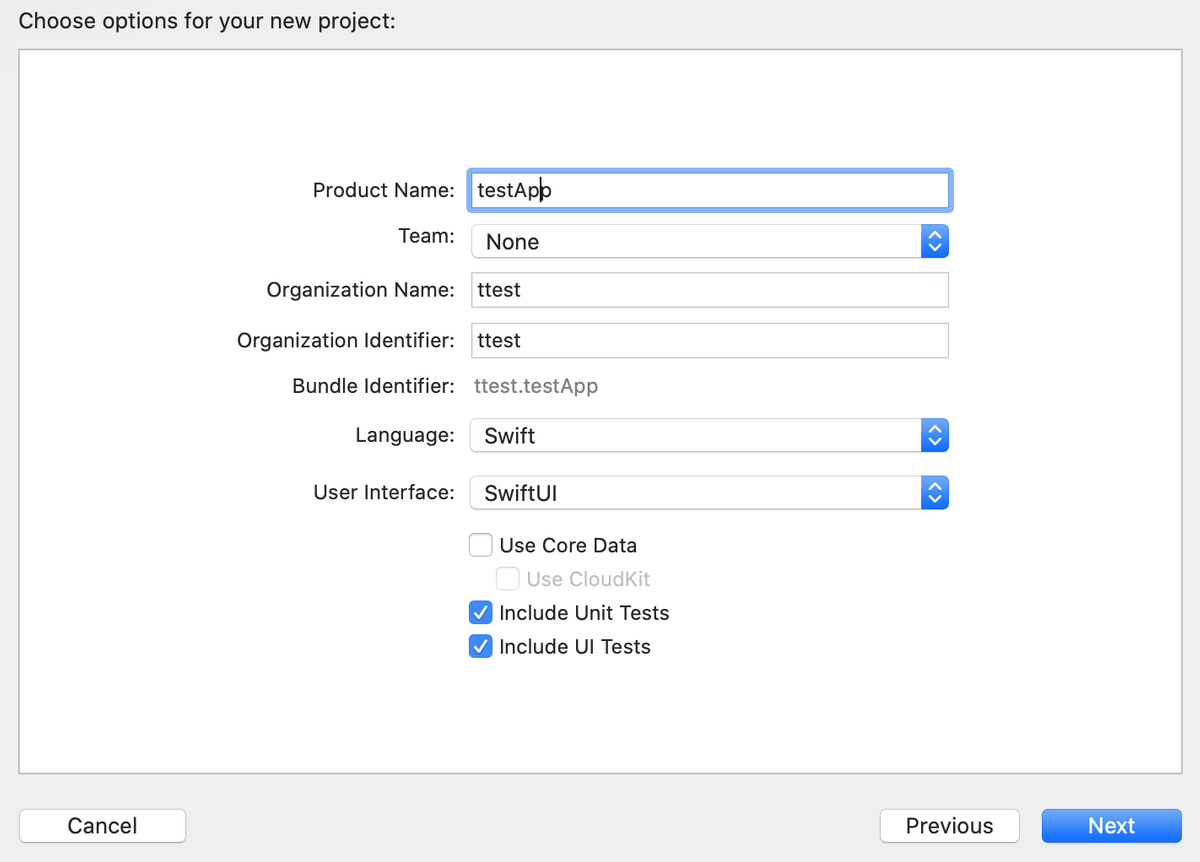Proceed by clicking Next

click(1111, 826)
